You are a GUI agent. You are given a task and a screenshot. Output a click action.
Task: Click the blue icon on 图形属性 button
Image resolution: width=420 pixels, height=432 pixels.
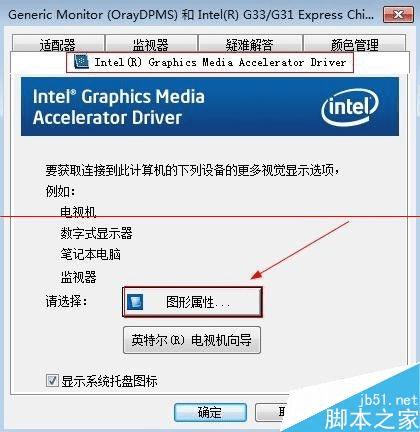tap(135, 302)
